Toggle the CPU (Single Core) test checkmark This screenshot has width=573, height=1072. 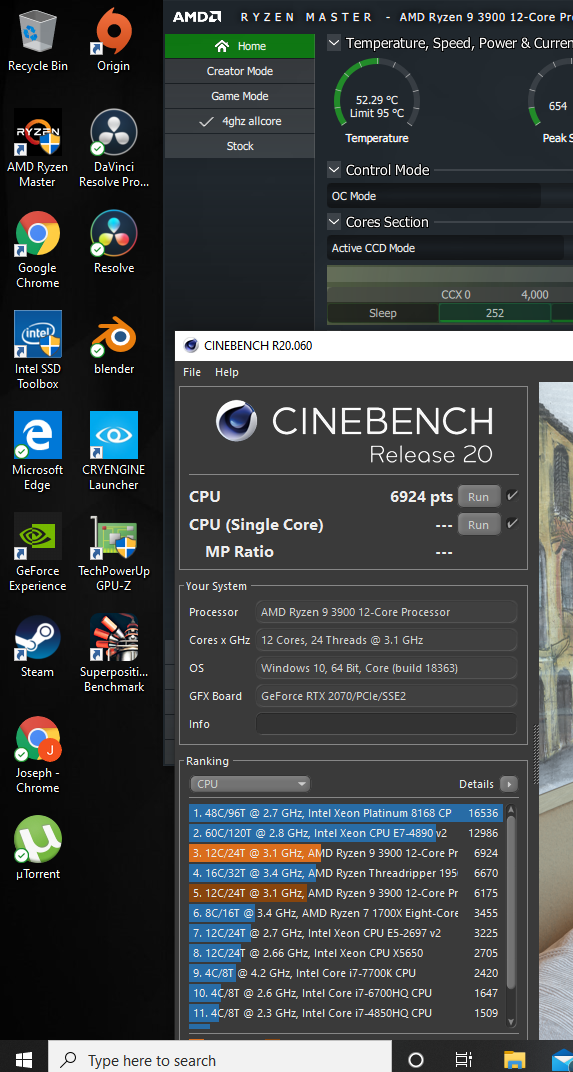pyautogui.click(x=511, y=524)
